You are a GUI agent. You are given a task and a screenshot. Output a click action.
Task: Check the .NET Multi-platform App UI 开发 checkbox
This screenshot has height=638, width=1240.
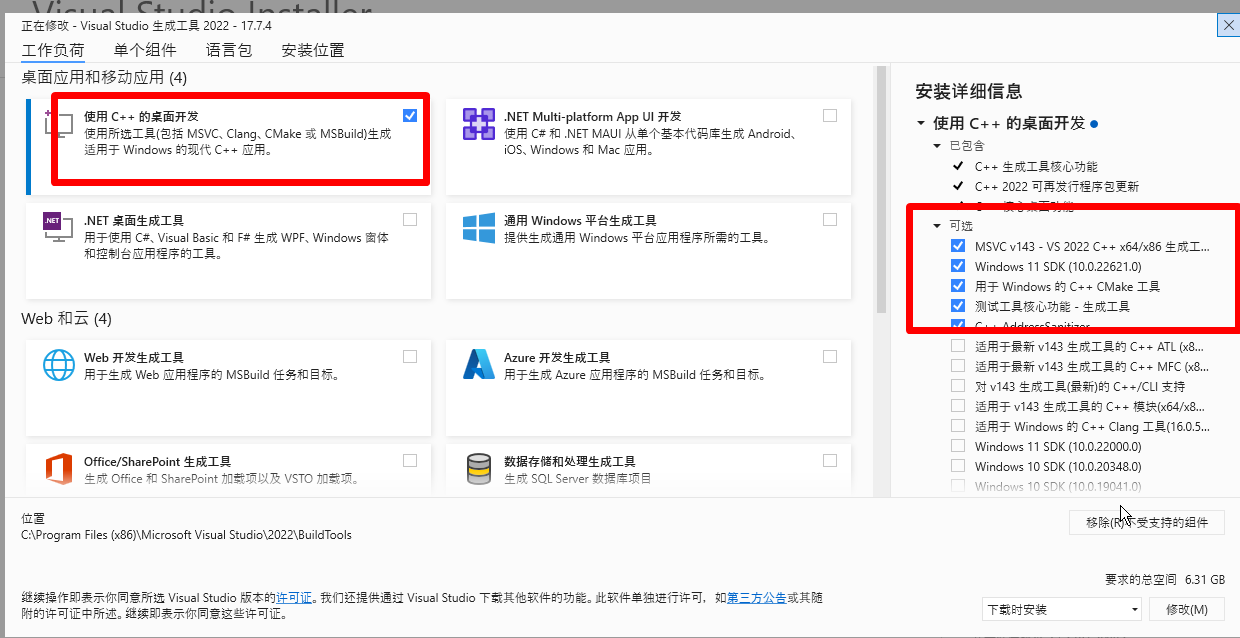830,116
